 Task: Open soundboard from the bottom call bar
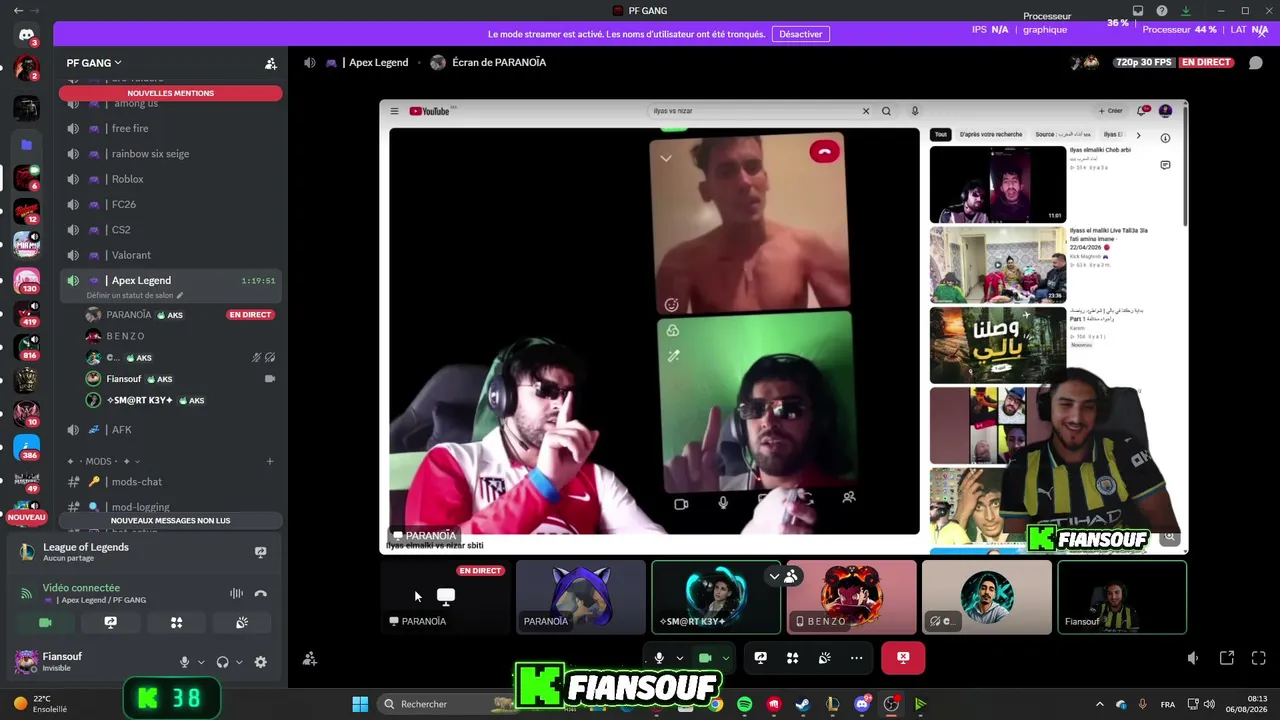click(x=824, y=658)
